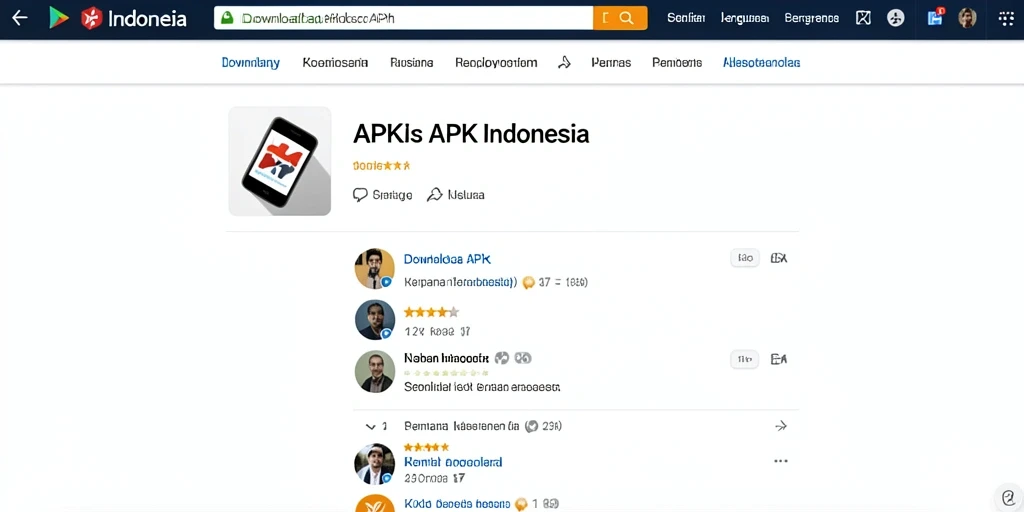
Task: Click the four-star rating in second review
Action: click(x=431, y=312)
